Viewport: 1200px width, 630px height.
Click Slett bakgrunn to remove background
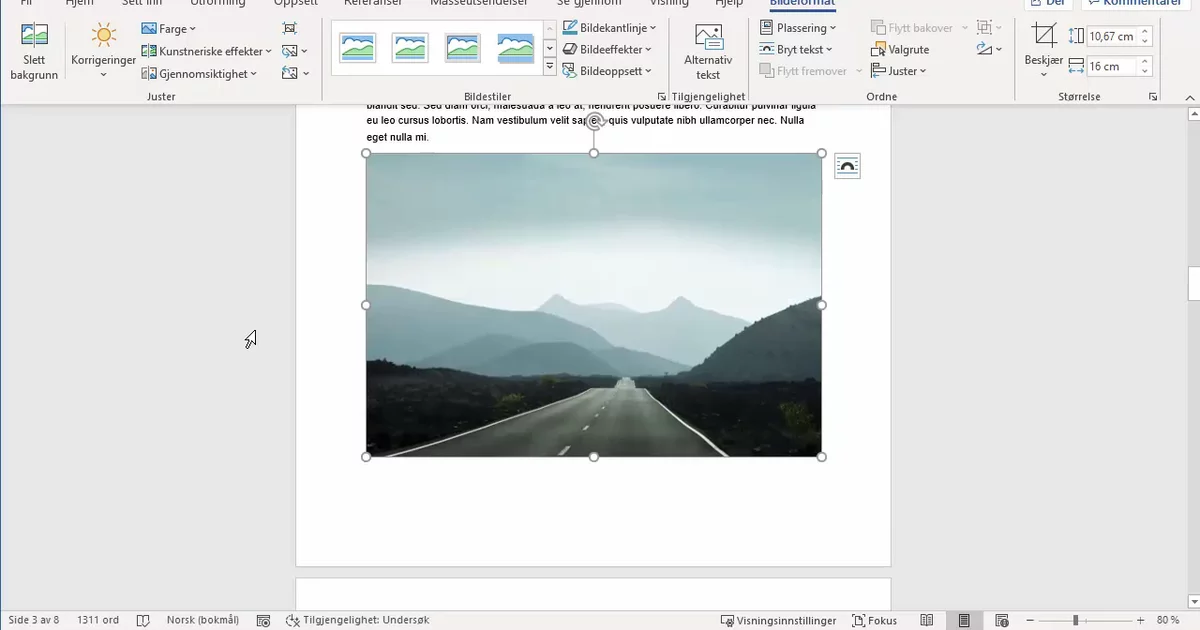[34, 53]
